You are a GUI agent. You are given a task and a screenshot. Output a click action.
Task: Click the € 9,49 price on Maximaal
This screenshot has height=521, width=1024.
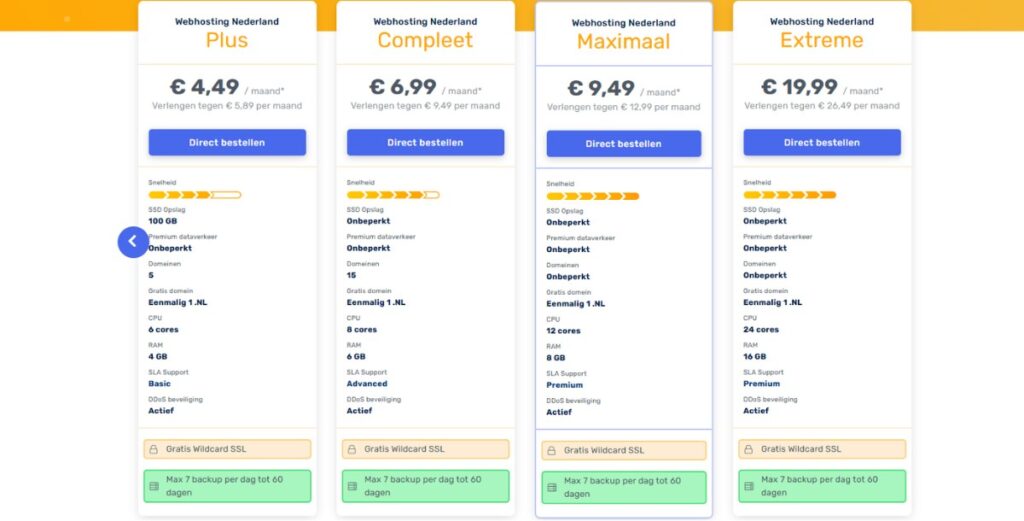(600, 89)
